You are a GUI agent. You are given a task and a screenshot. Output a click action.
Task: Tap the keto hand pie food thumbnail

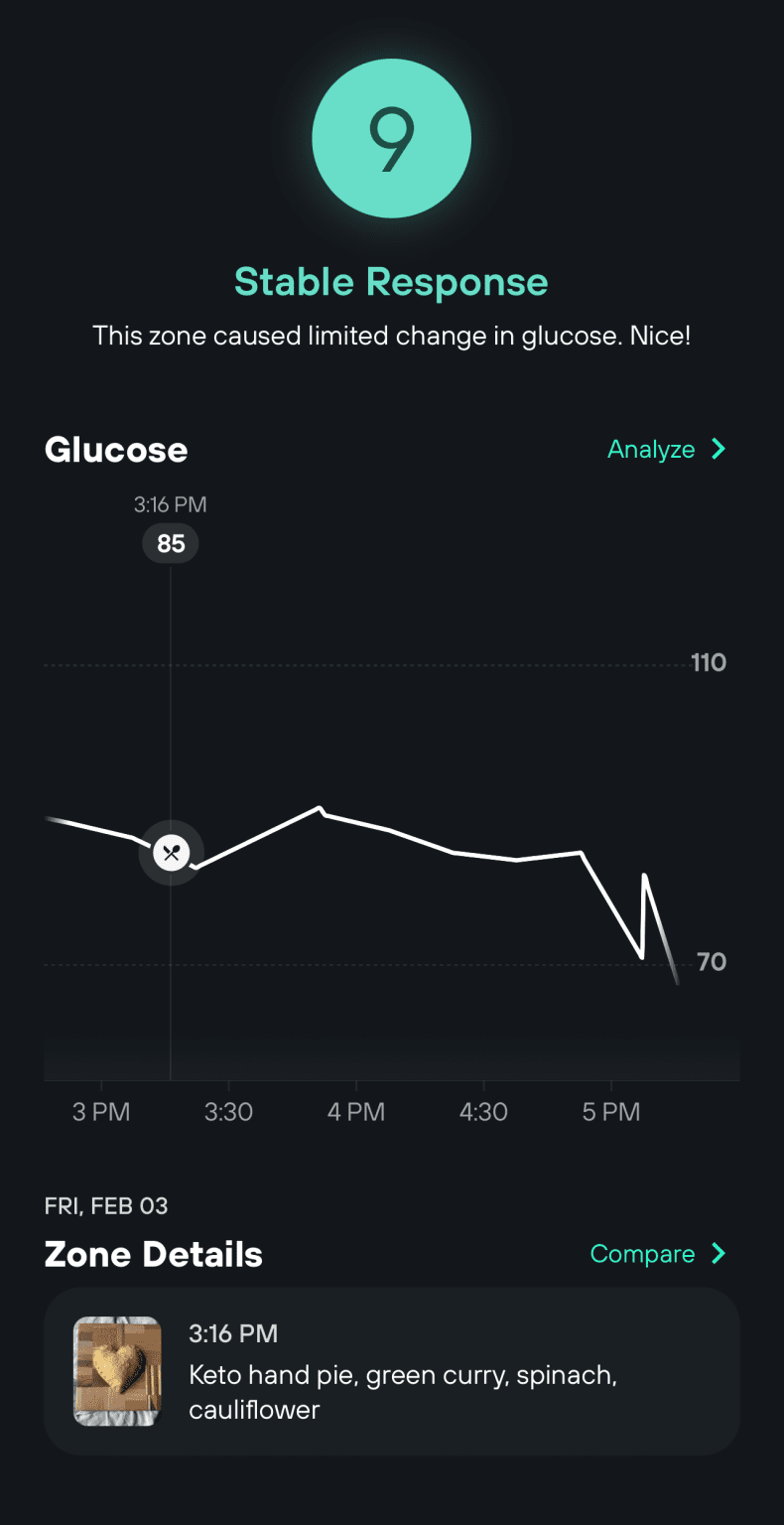117,1371
